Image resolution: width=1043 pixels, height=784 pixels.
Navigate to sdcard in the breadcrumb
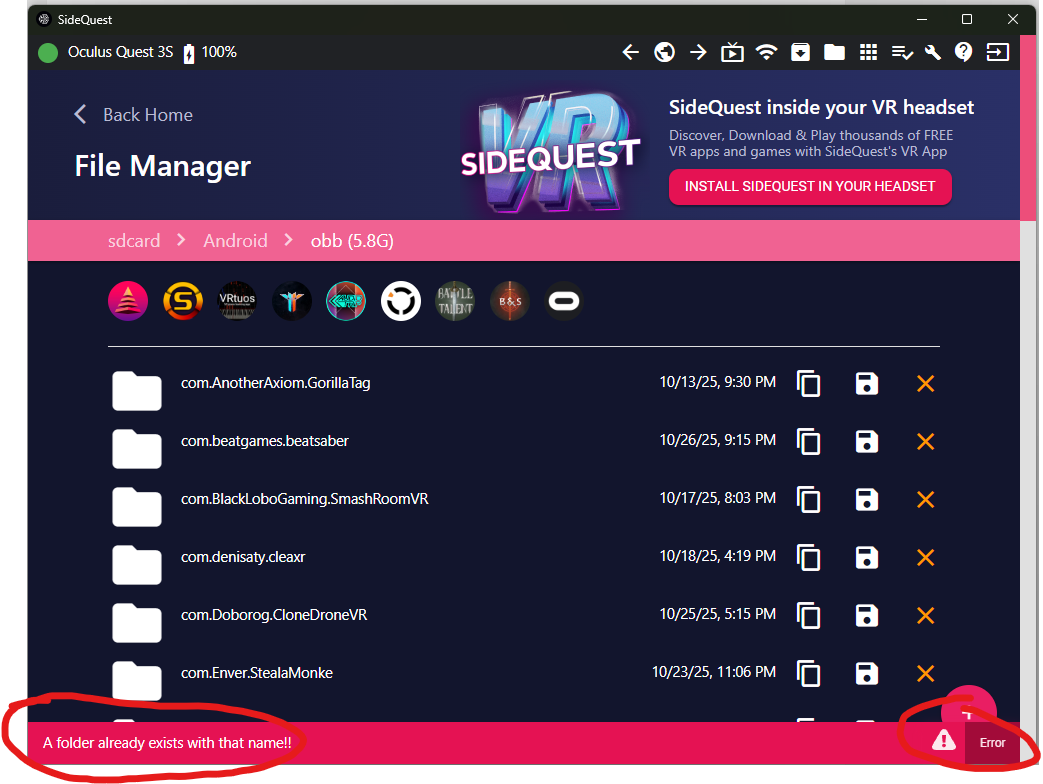coord(134,241)
